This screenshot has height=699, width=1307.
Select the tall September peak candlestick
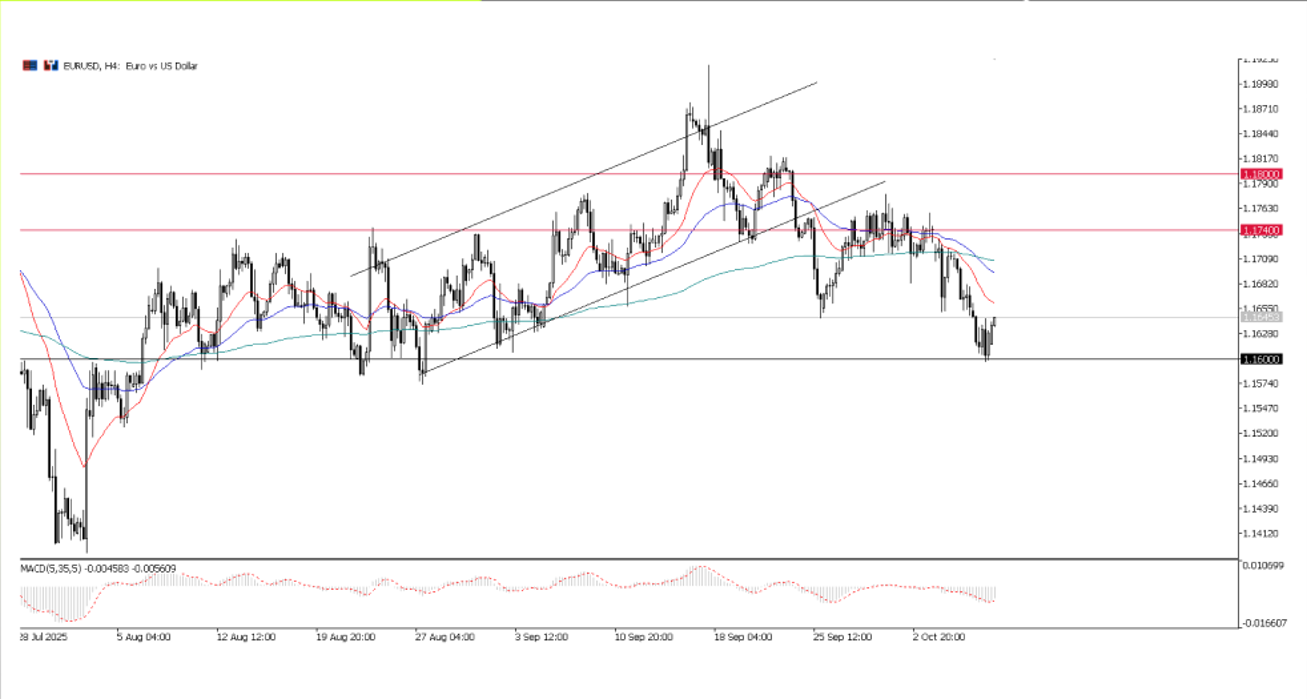pyautogui.click(x=709, y=100)
